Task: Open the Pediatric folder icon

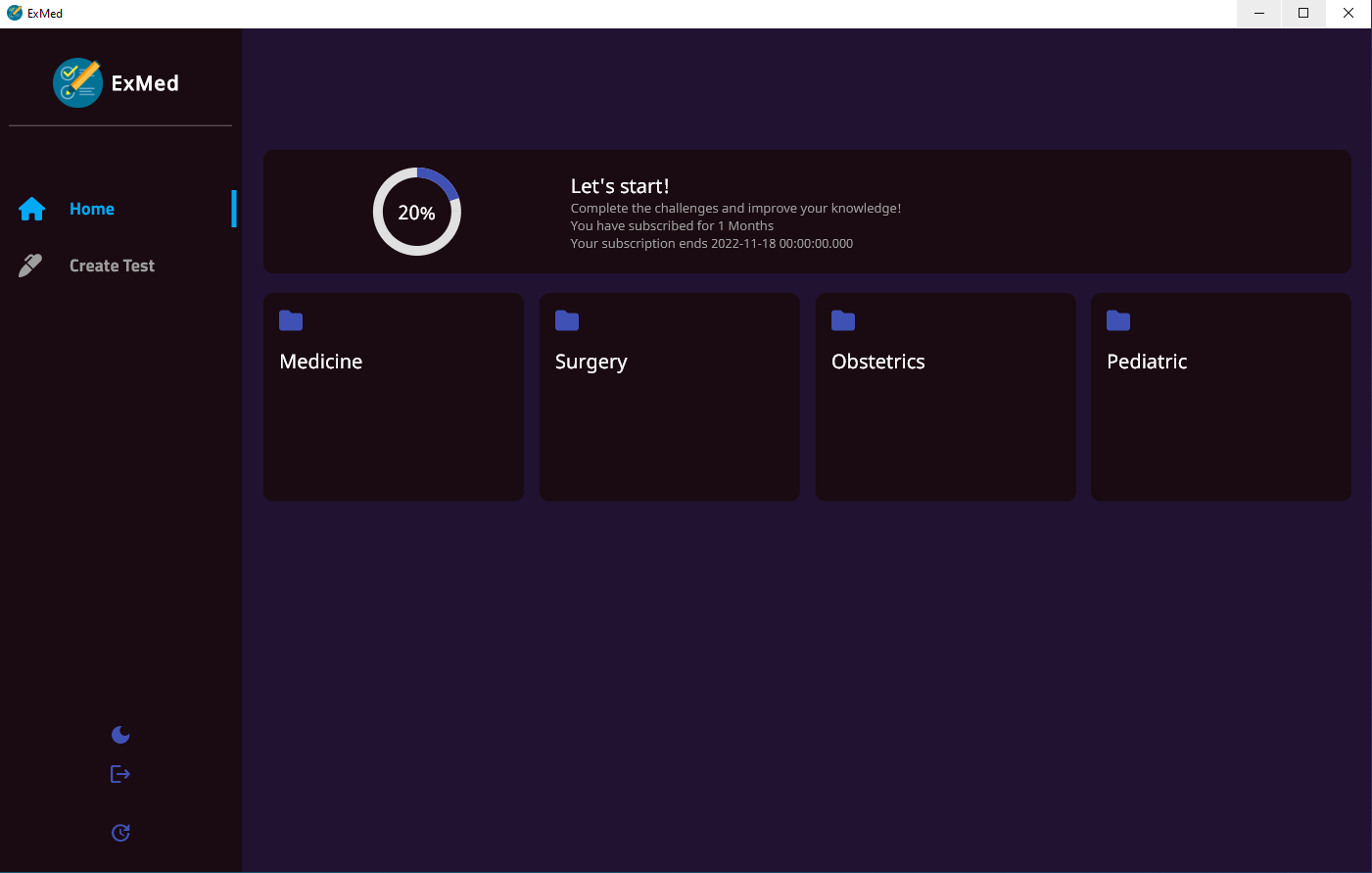Action: [1118, 320]
